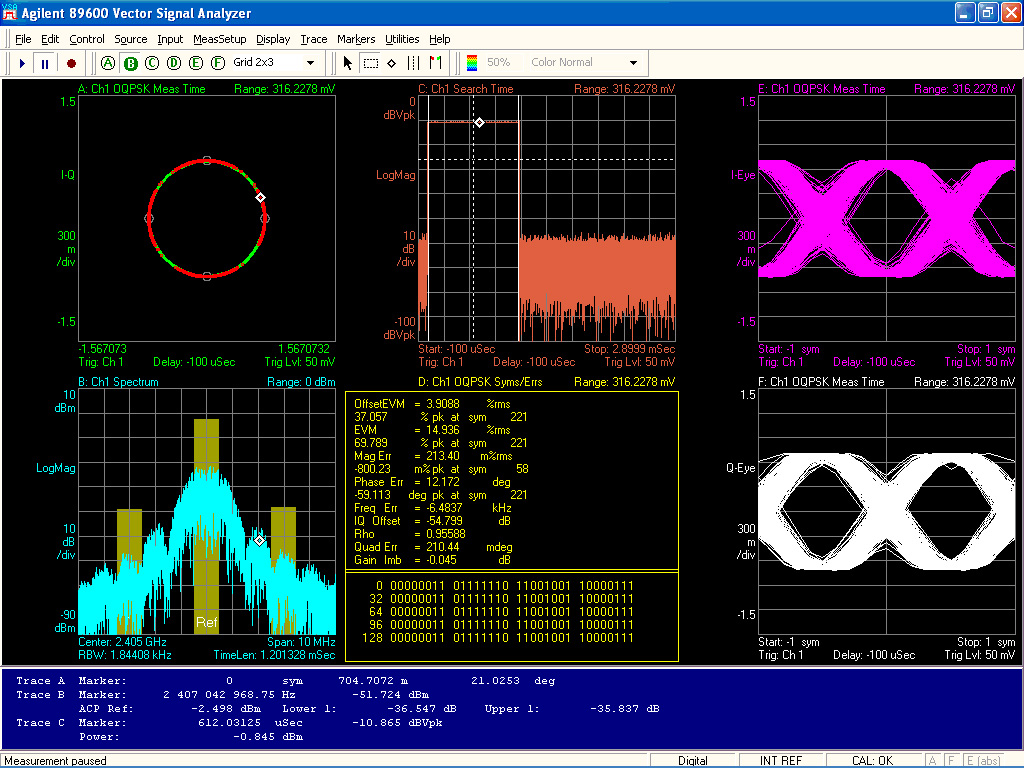The width and height of the screenshot is (1024, 768).
Task: Click the Run measurement play button
Action: pyautogui.click(x=22, y=63)
